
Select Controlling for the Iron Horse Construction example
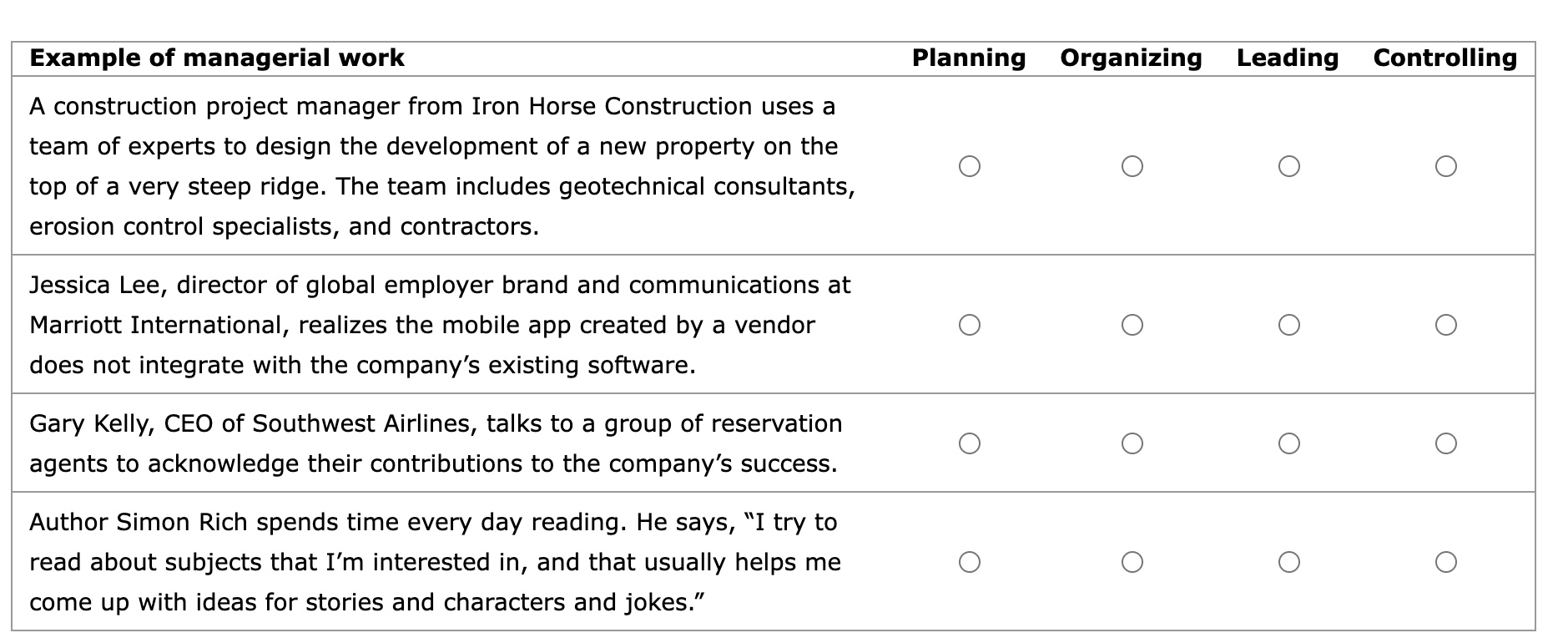pos(1445,166)
